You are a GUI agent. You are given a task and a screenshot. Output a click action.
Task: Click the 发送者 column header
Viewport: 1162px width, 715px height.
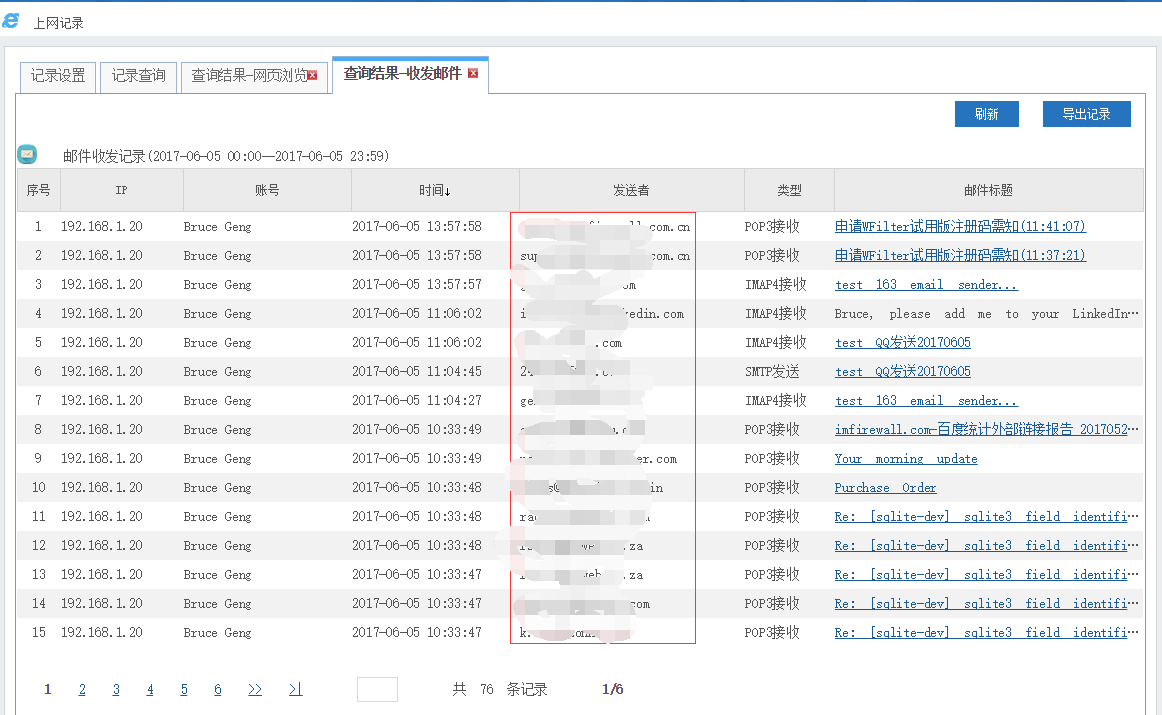[631, 190]
